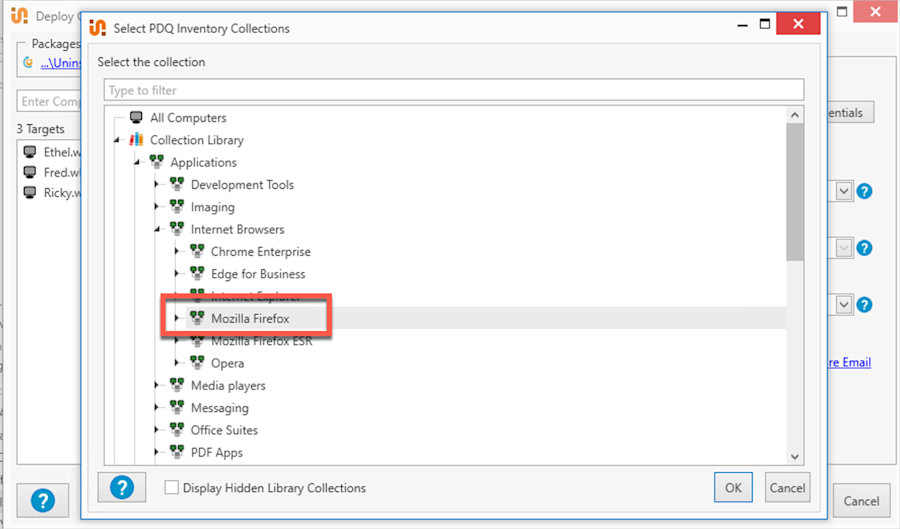This screenshot has height=529, width=900.
Task: Click the Edge for Business collection icon
Action: click(197, 274)
